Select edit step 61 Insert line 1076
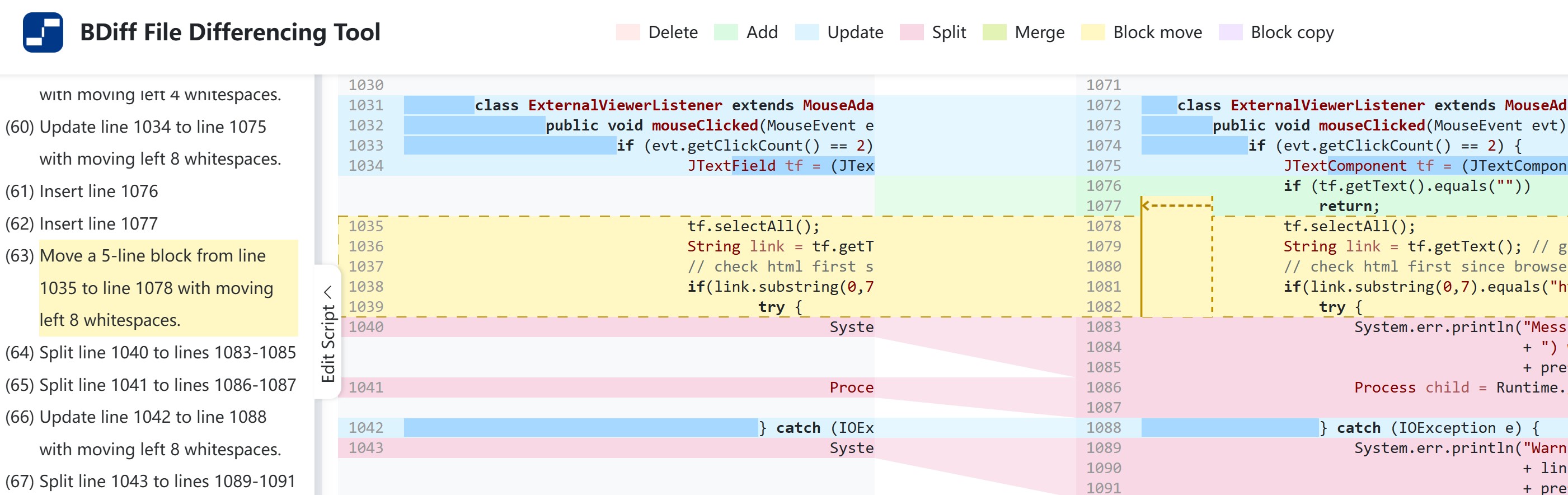 [98, 192]
